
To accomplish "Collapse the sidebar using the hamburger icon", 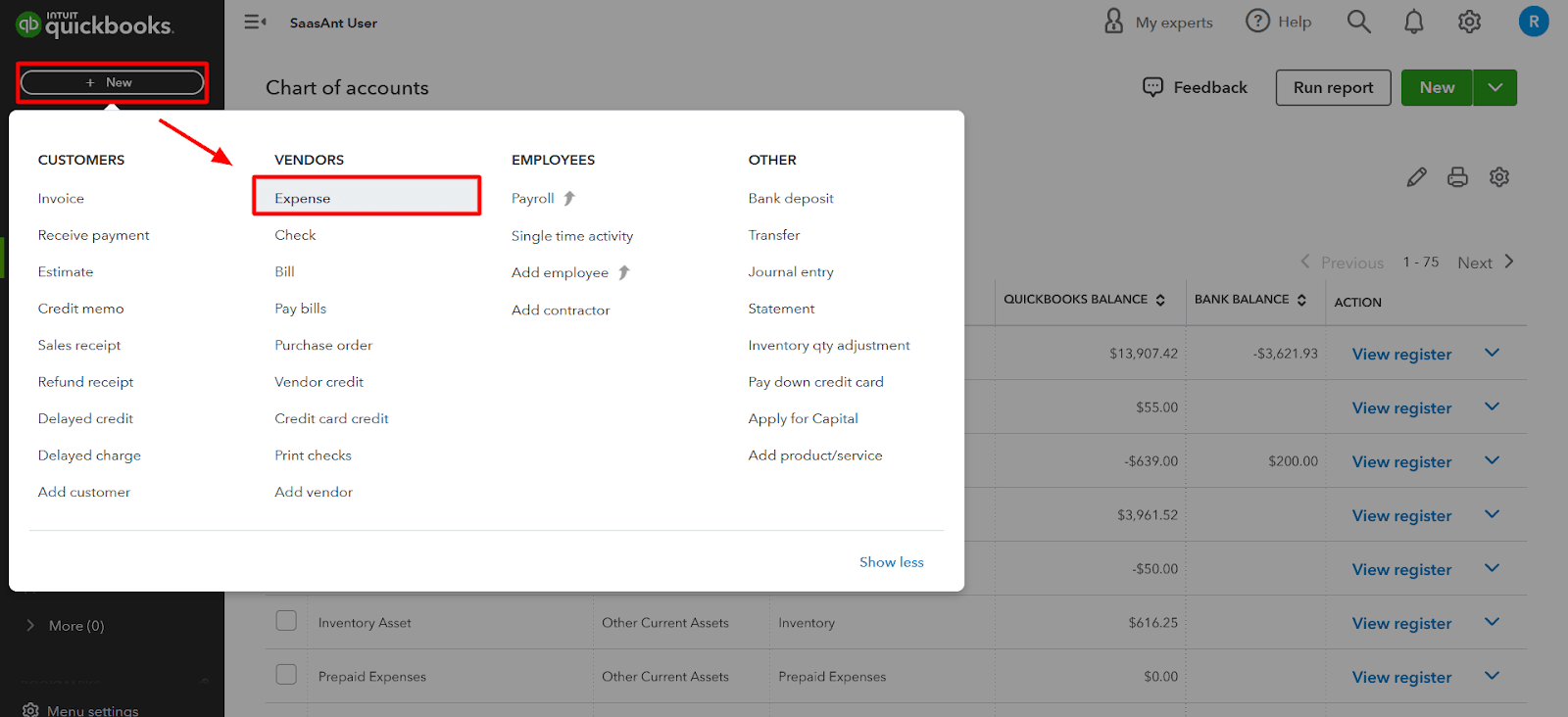I will (255, 22).
